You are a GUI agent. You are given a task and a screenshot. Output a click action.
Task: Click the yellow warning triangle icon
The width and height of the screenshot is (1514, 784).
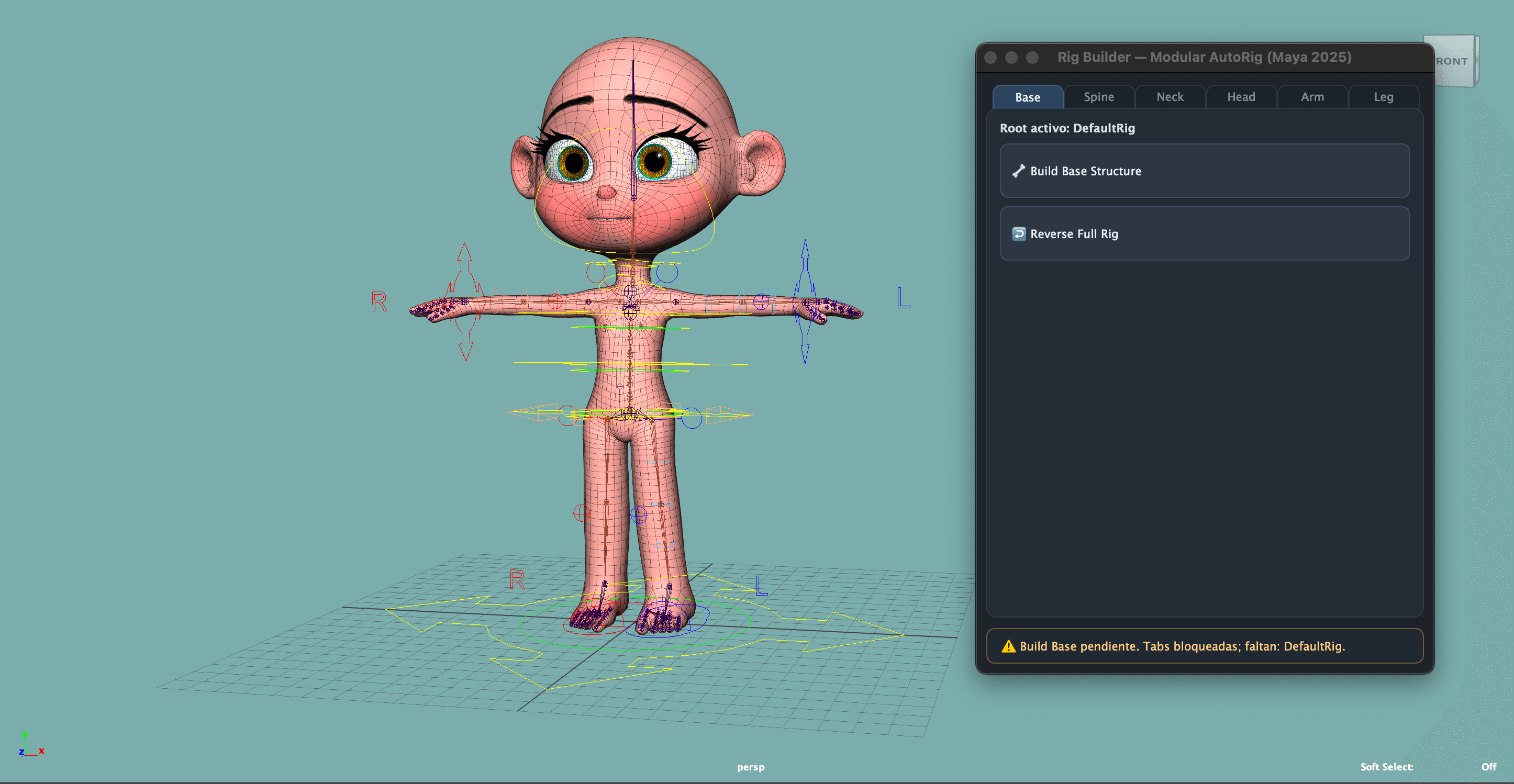click(x=1008, y=646)
